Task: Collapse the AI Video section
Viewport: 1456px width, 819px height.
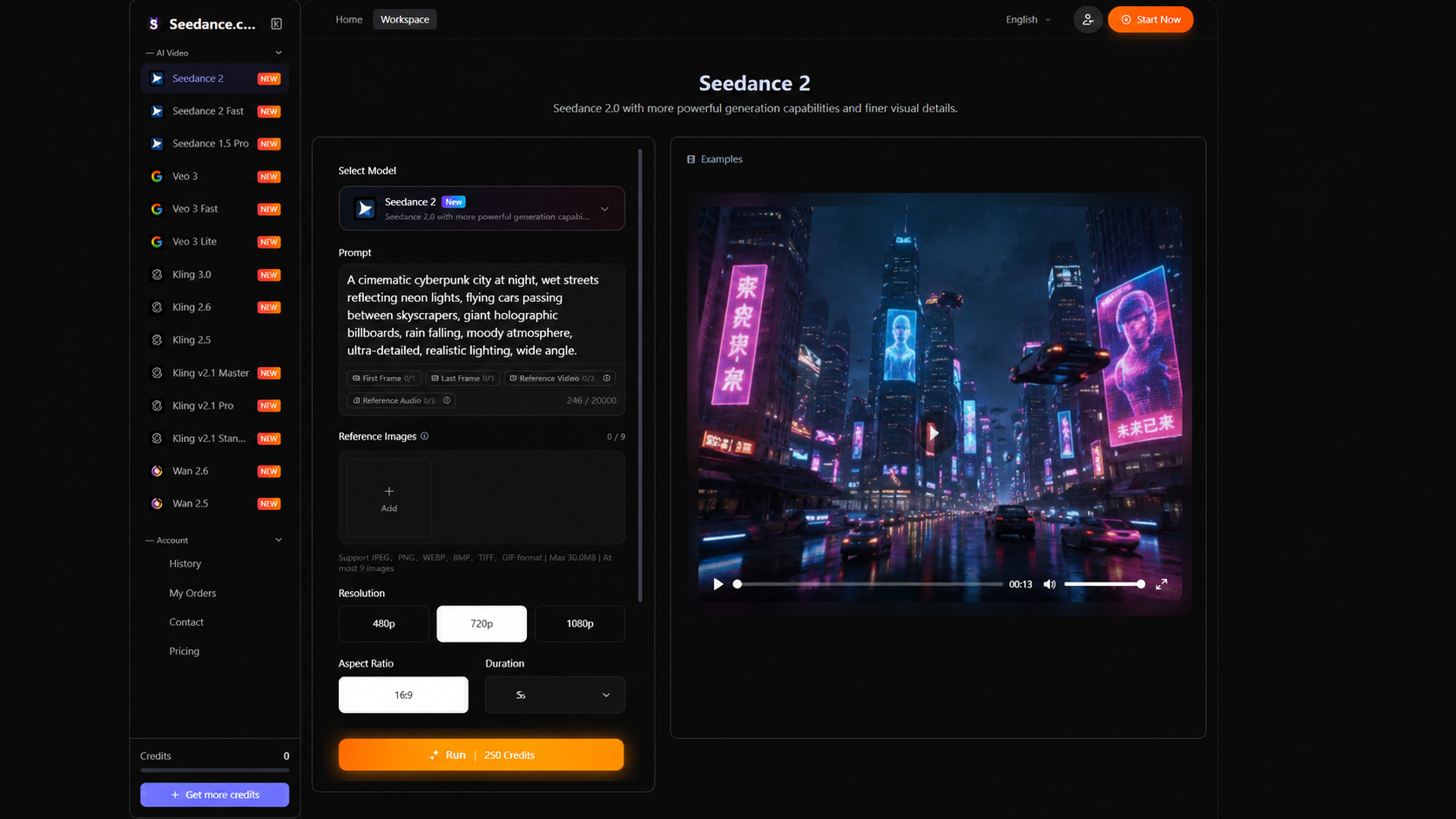Action: point(279,53)
